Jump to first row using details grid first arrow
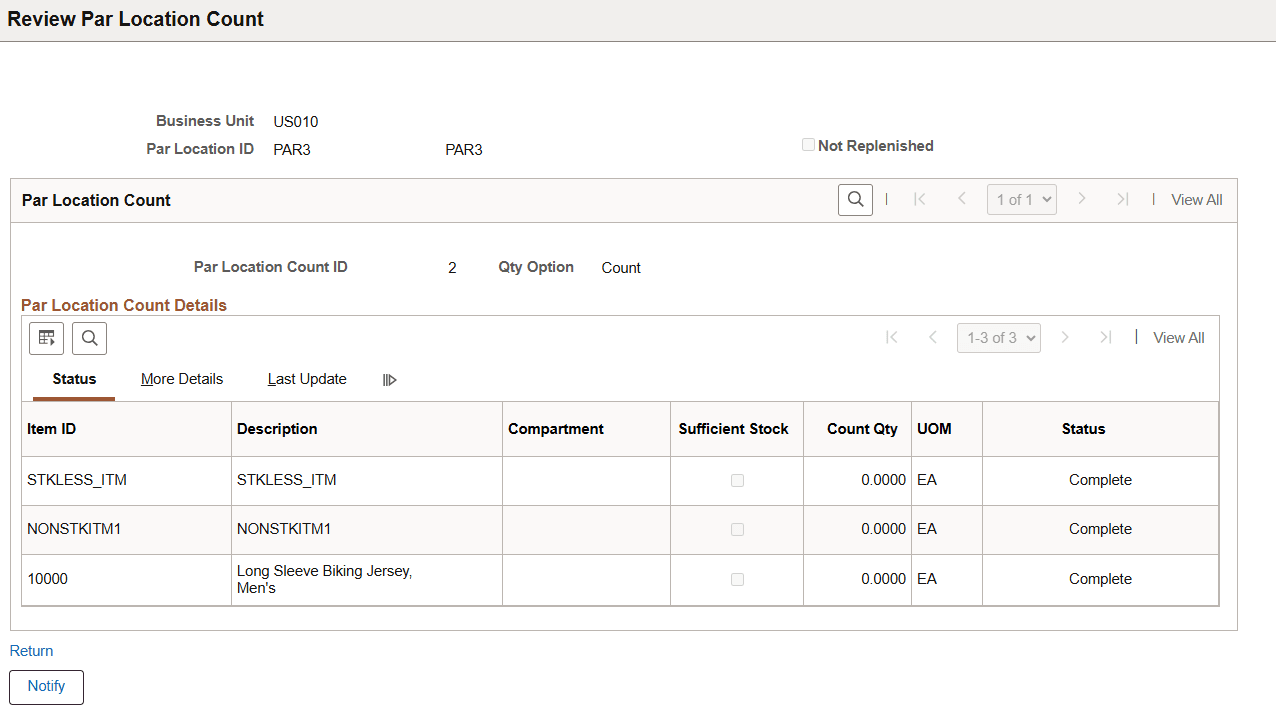 coord(891,337)
